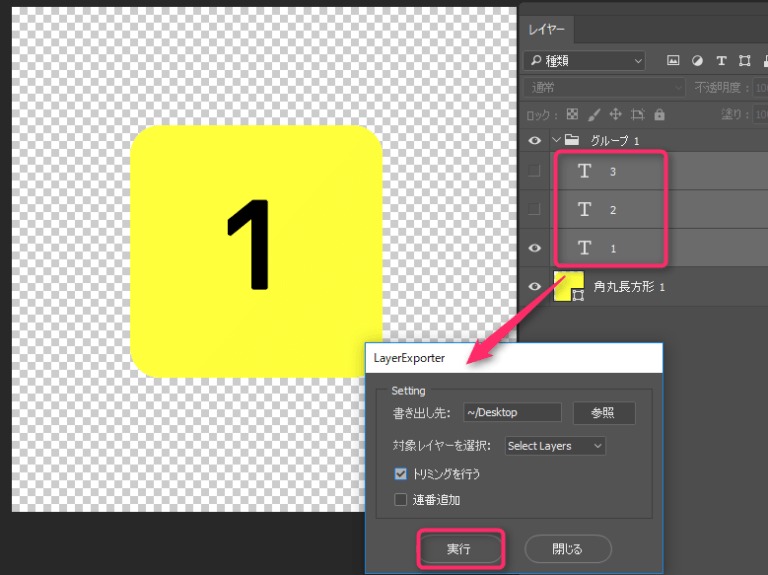Click the lock image pixels brush icon

click(x=594, y=114)
